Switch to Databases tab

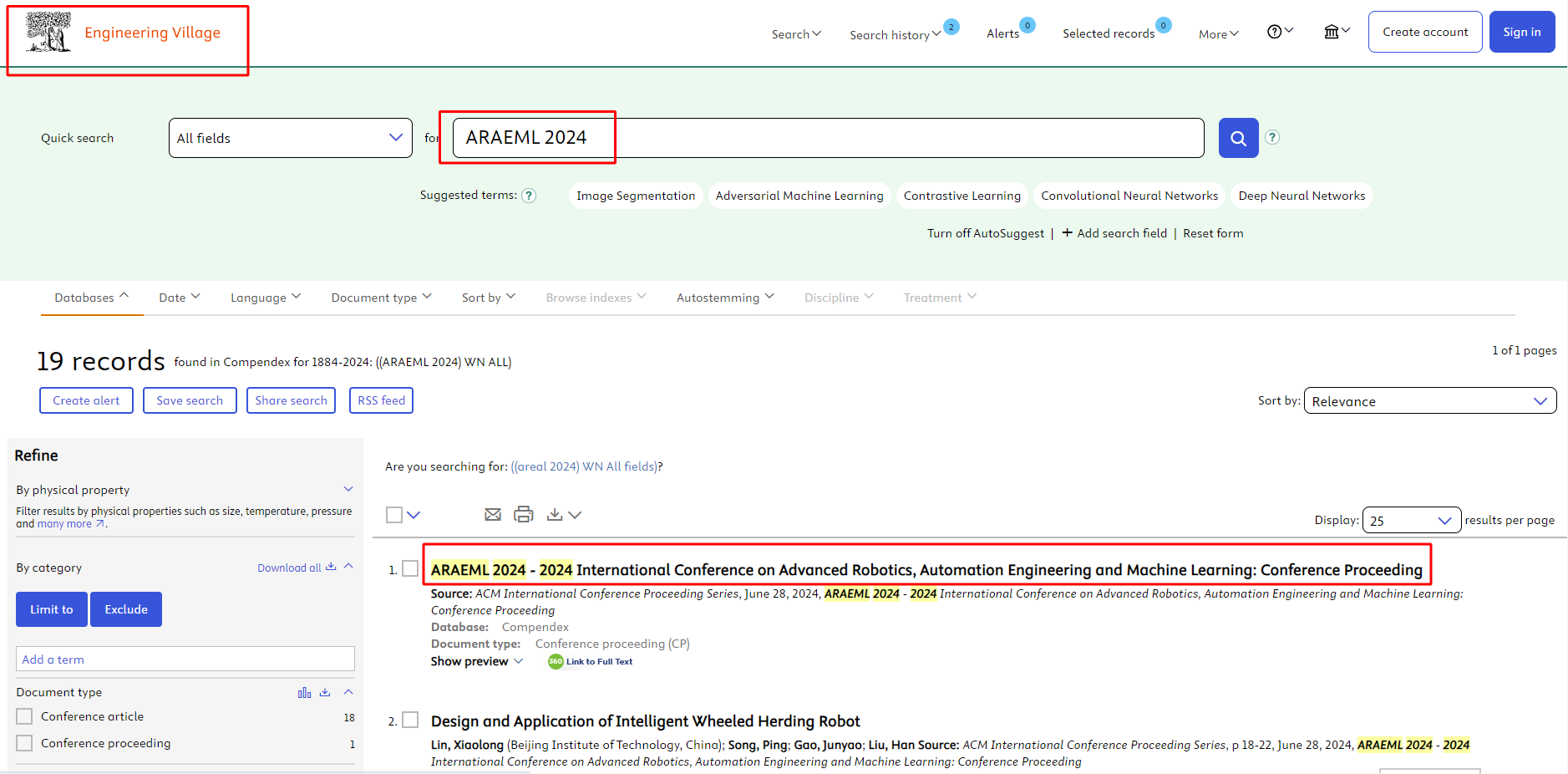click(92, 298)
